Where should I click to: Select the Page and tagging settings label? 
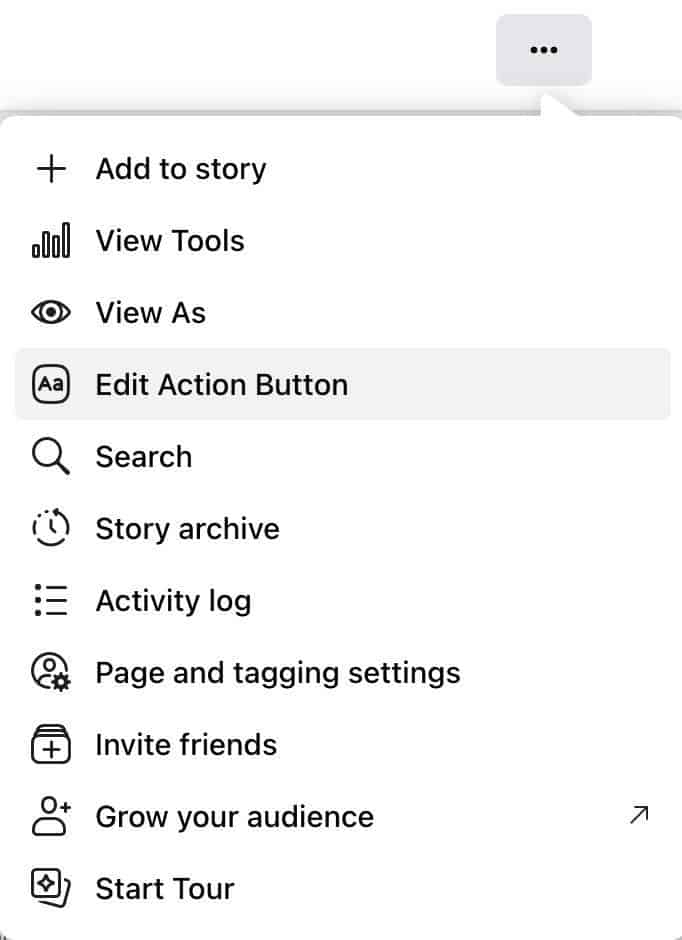(x=278, y=673)
